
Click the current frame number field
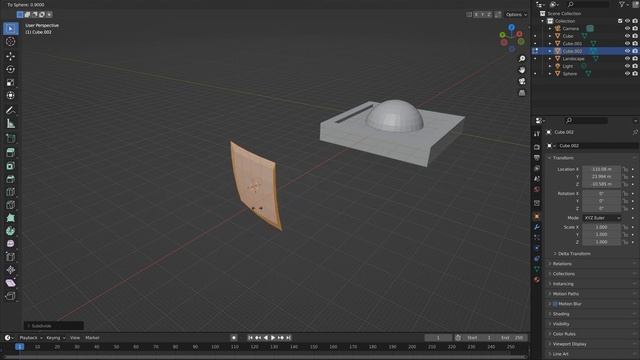(x=438, y=338)
